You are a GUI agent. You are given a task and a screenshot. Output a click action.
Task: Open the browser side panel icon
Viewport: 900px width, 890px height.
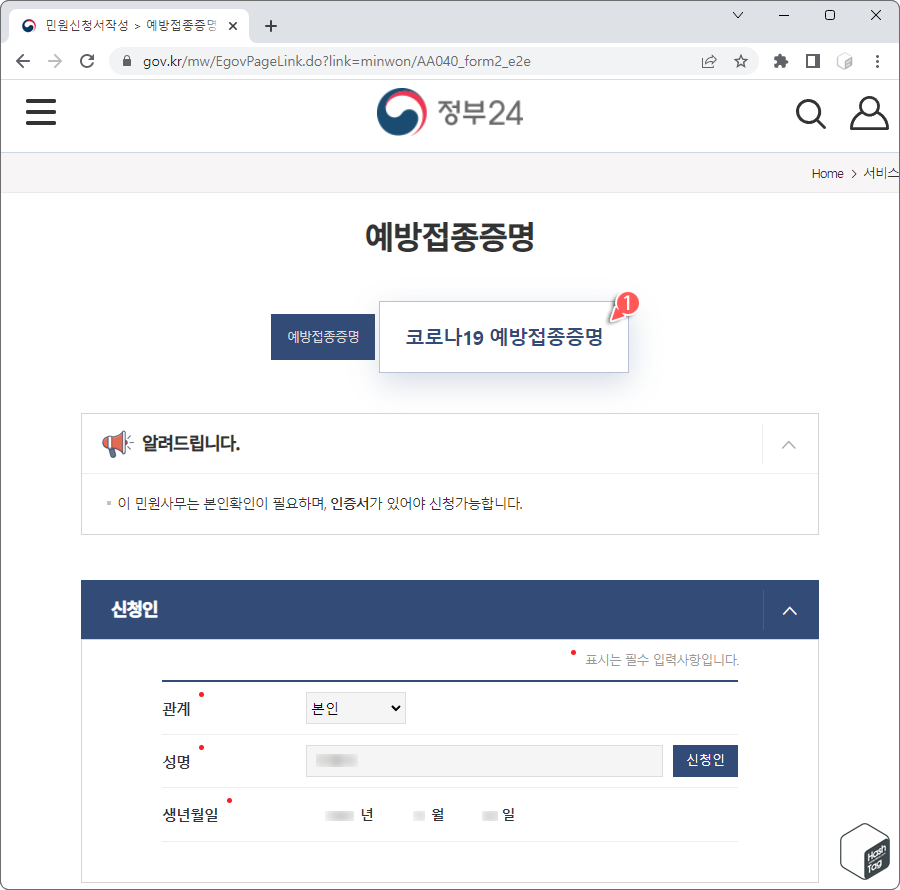(812, 61)
